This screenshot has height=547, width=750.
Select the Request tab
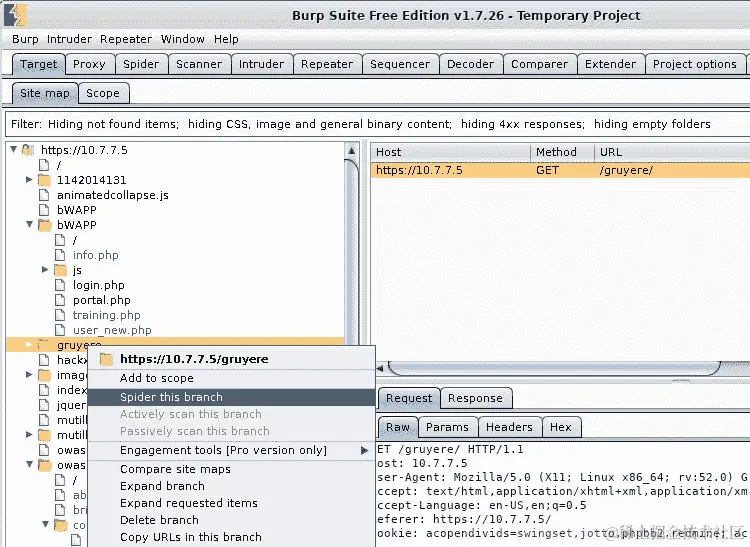point(409,398)
